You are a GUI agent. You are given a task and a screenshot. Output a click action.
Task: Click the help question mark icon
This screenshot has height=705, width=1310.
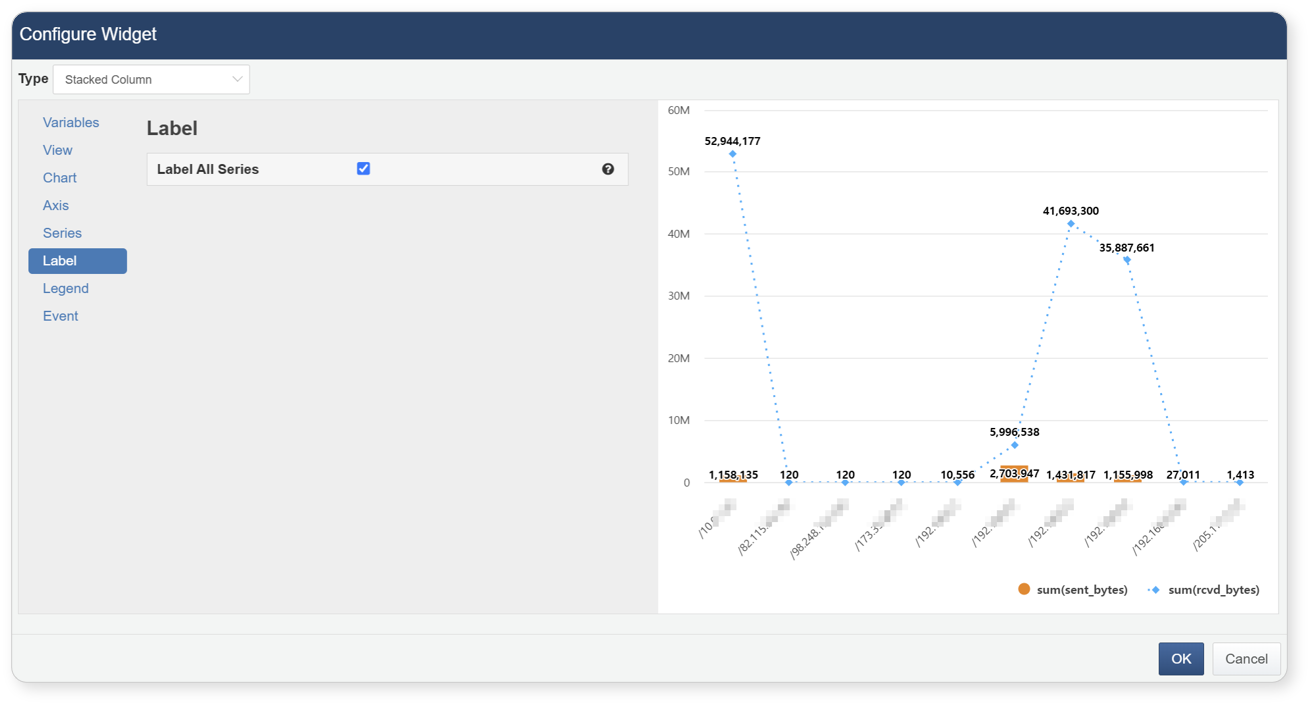[x=608, y=169]
